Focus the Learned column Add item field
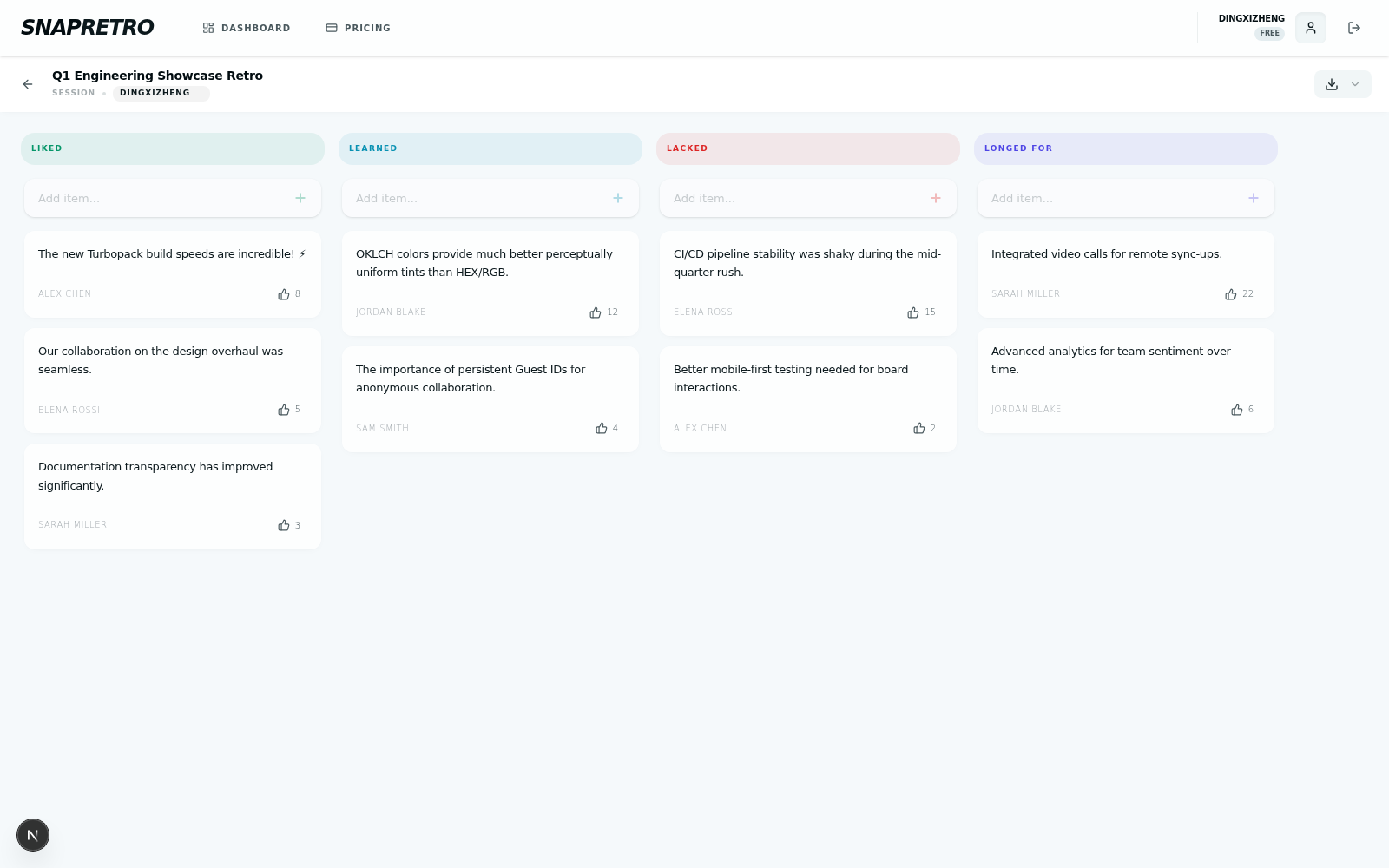Screen dimensions: 1389x868 477,198
